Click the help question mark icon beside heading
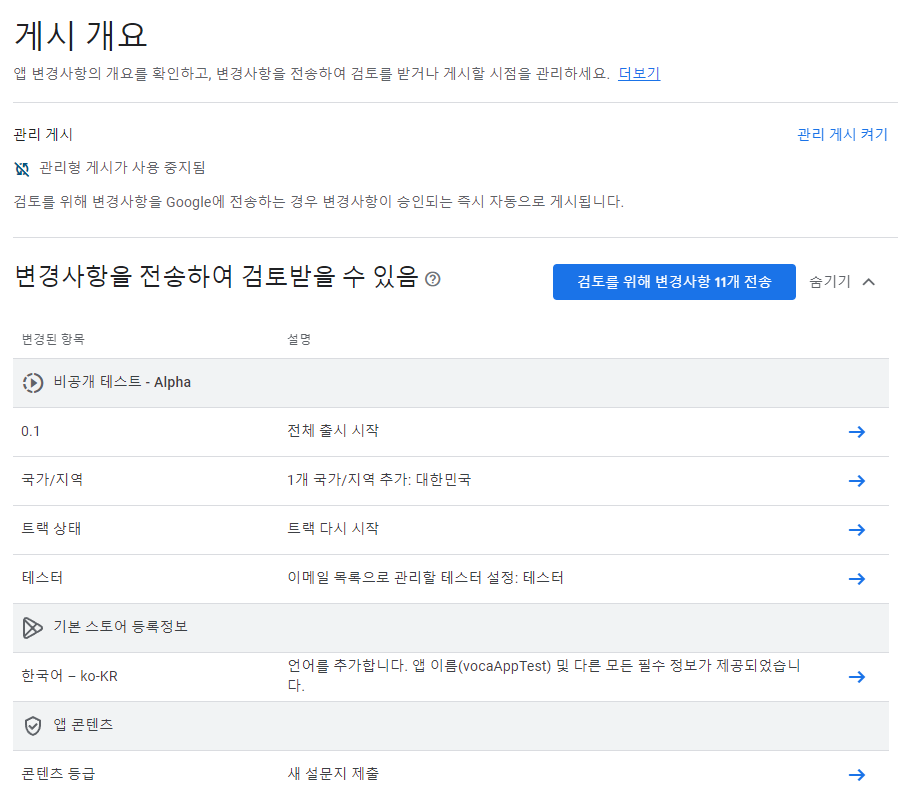898x794 pixels. [433, 279]
